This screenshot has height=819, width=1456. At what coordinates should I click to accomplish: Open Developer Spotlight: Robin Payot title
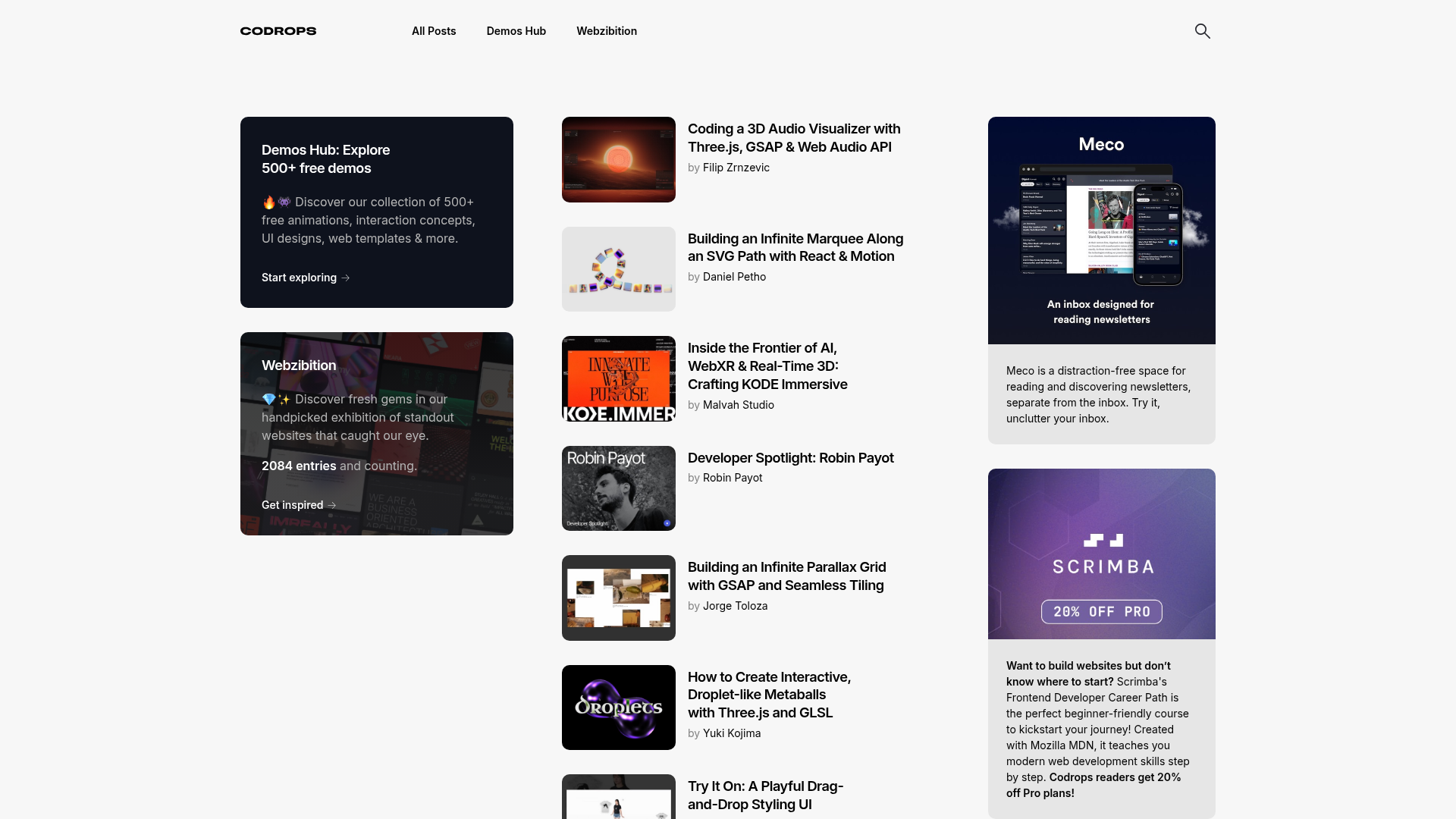pyautogui.click(x=791, y=458)
